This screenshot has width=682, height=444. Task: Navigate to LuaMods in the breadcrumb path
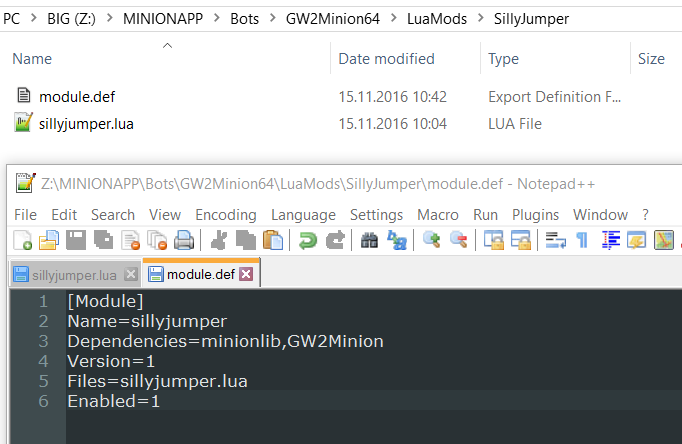pos(437,17)
